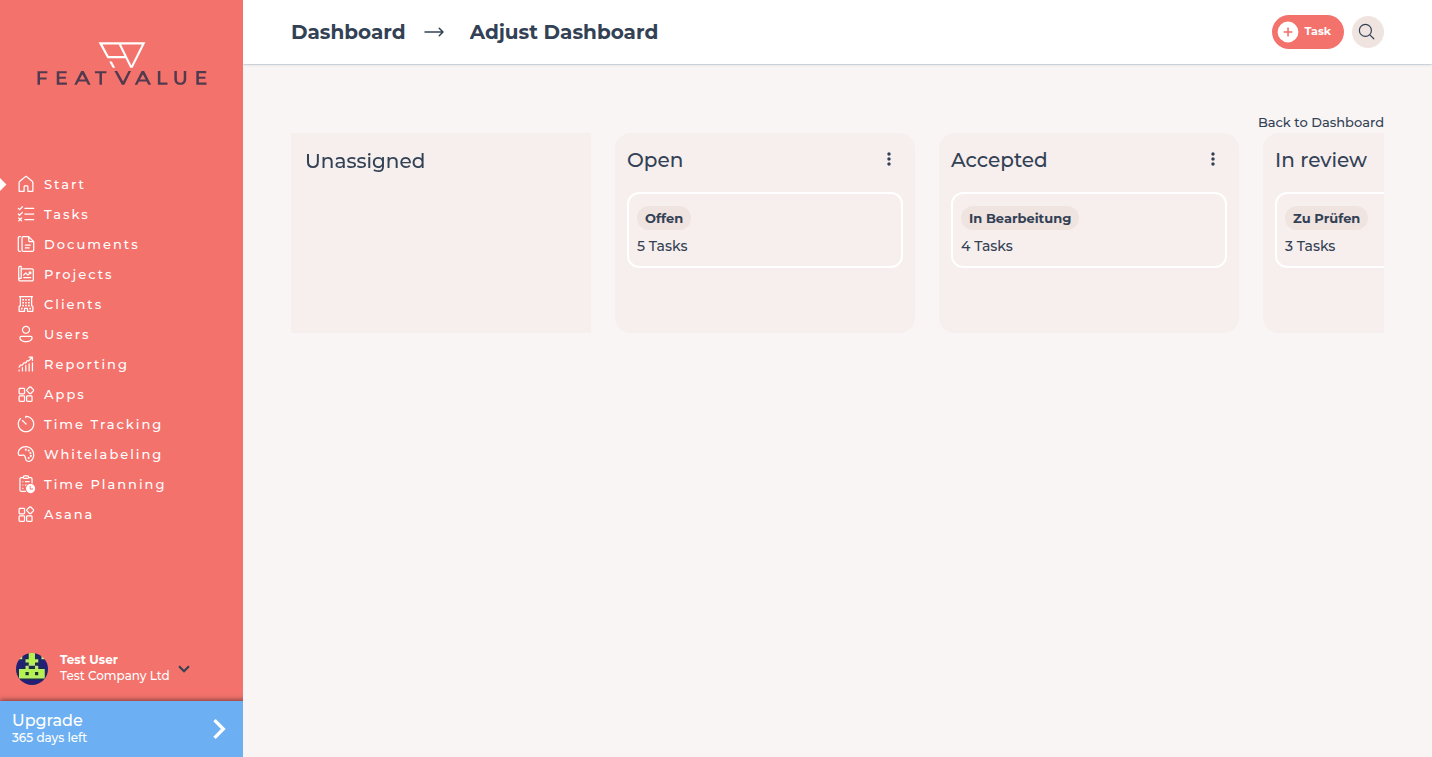Open the Clients menu entry
The width and height of the screenshot is (1432, 757).
[73, 304]
